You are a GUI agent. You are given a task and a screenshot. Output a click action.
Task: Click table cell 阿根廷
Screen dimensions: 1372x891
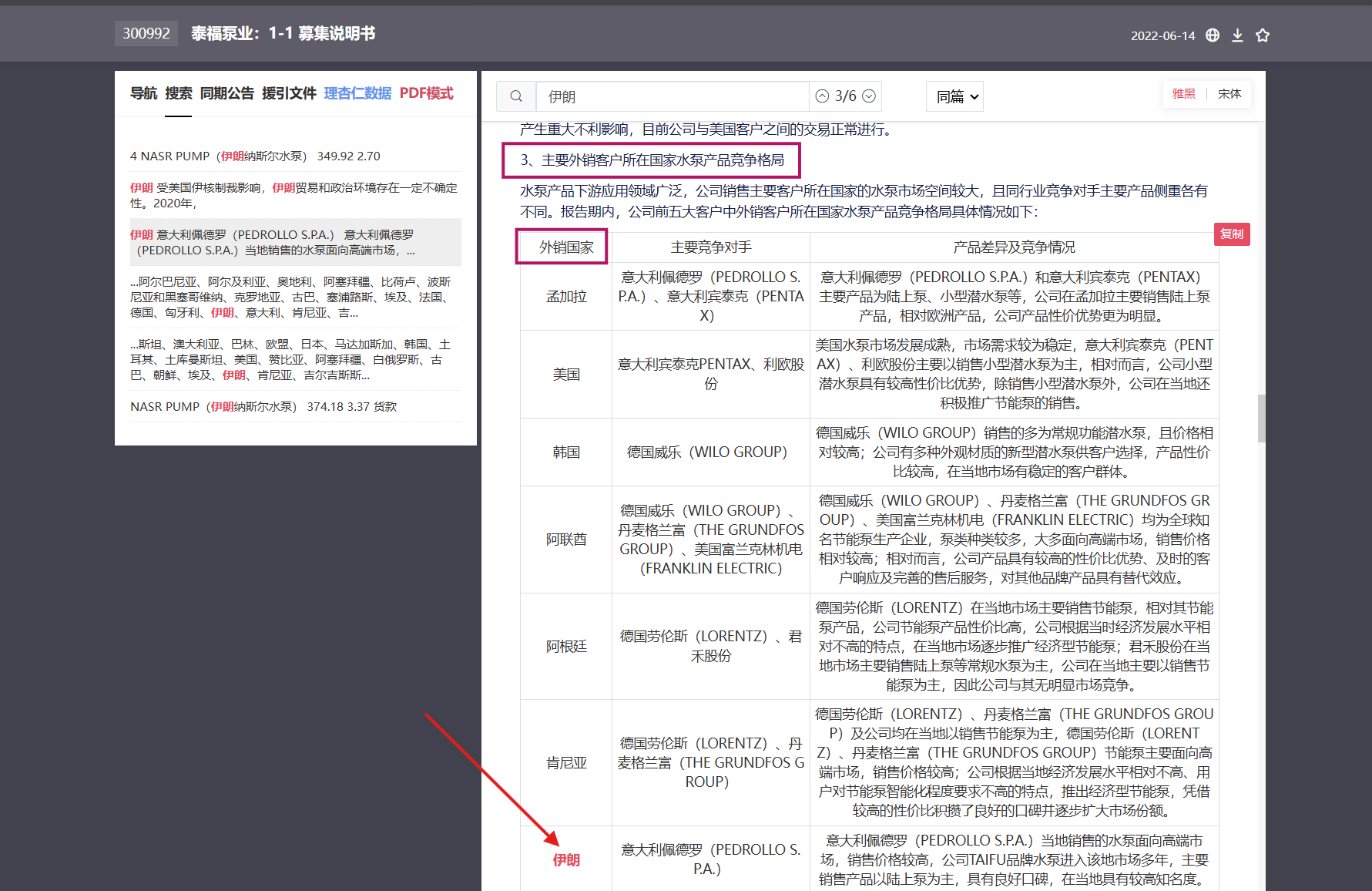[x=566, y=646]
